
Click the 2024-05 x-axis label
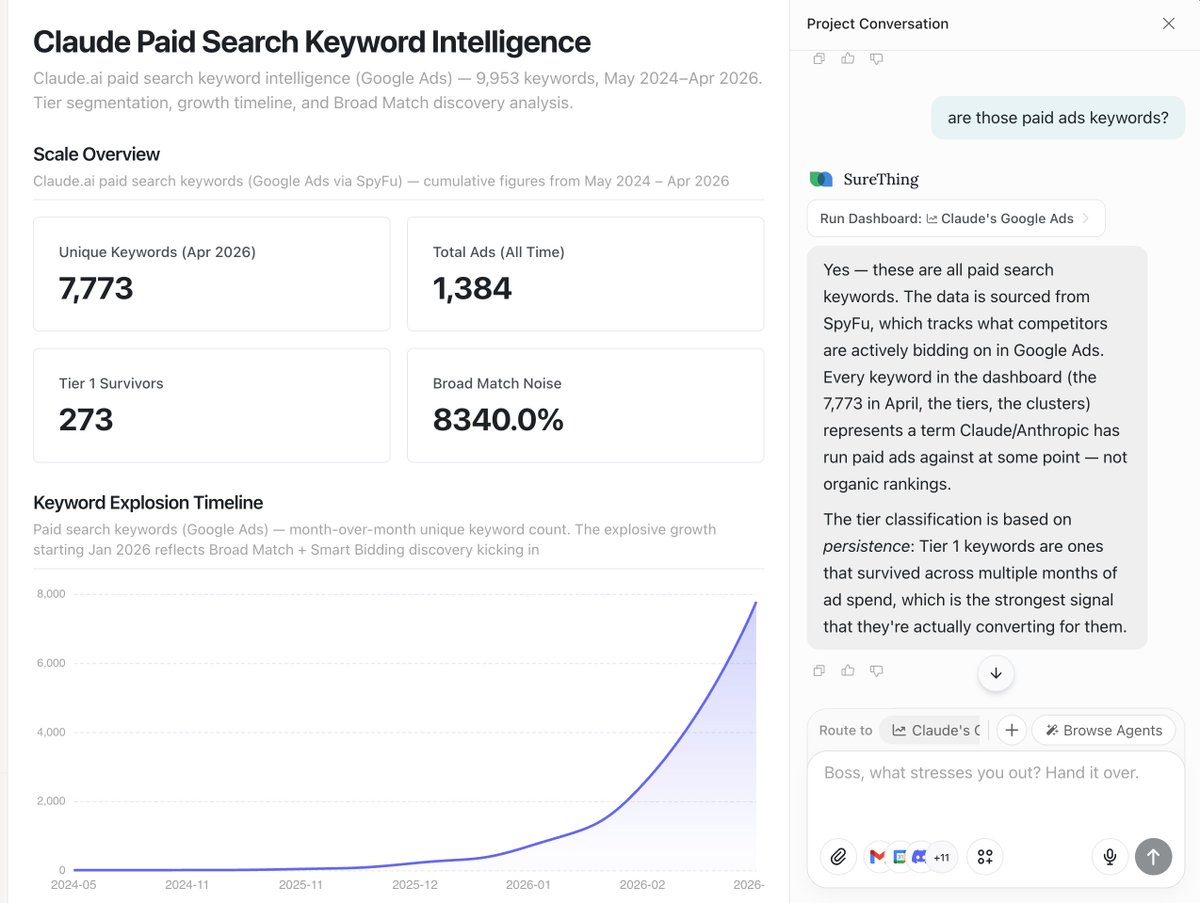pos(73,885)
